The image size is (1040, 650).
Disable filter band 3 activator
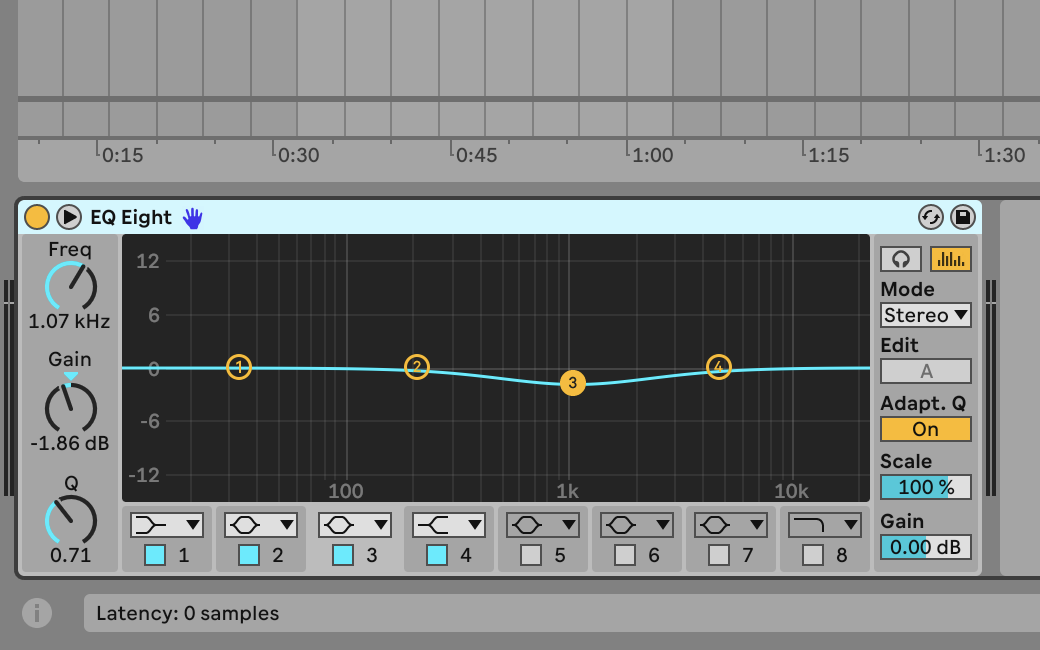(x=343, y=554)
